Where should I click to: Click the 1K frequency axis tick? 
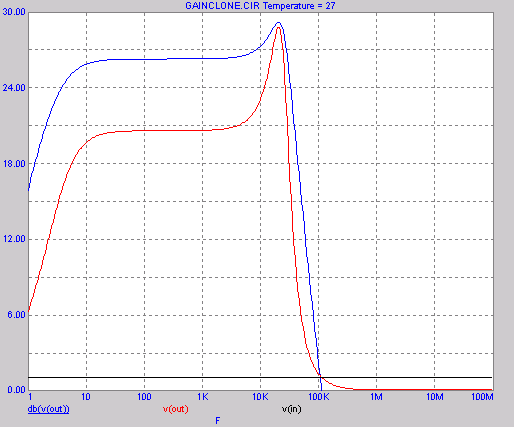(203, 397)
